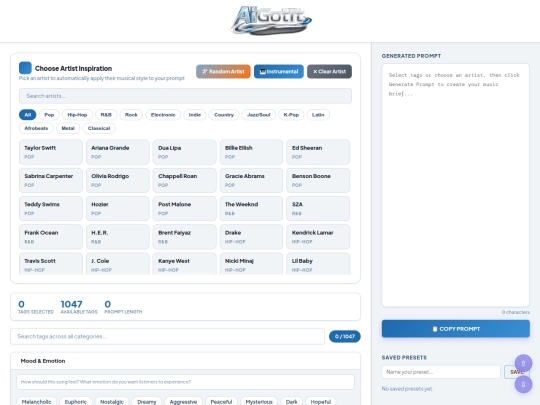Choose the Sabrina Carpenter artist card

tap(51, 180)
